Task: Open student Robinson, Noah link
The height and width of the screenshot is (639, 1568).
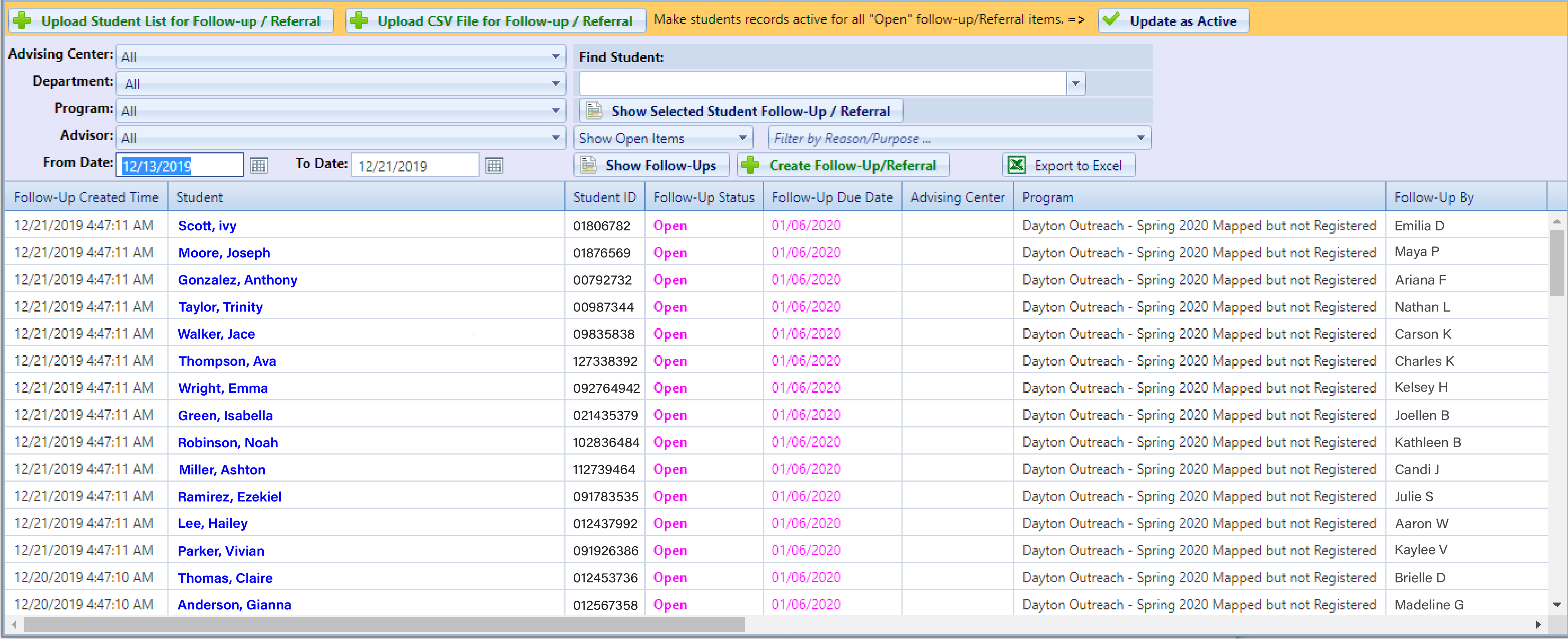Action: click(x=228, y=442)
